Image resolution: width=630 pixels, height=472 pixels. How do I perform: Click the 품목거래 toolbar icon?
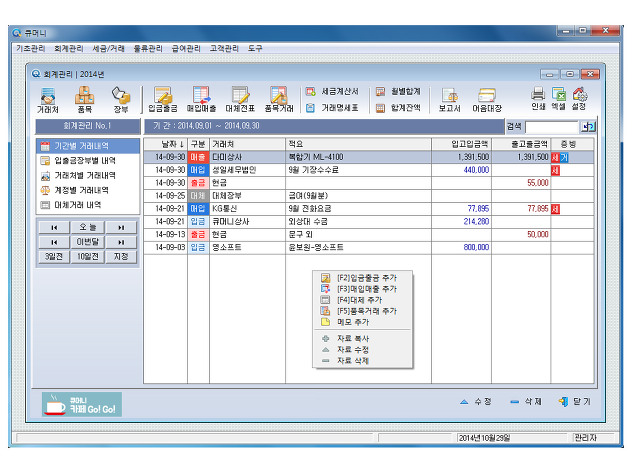tap(279, 100)
